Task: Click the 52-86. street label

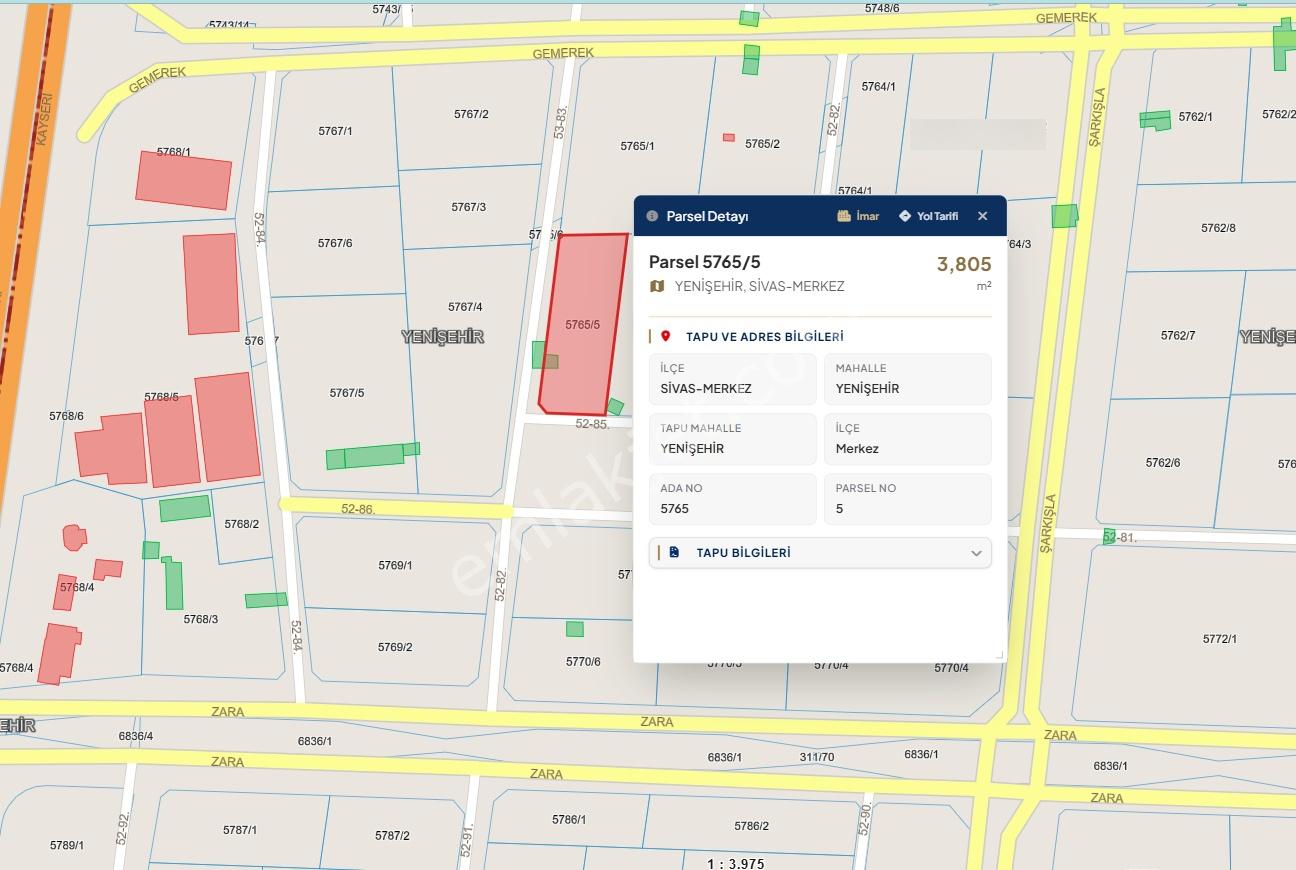Action: click(x=358, y=509)
